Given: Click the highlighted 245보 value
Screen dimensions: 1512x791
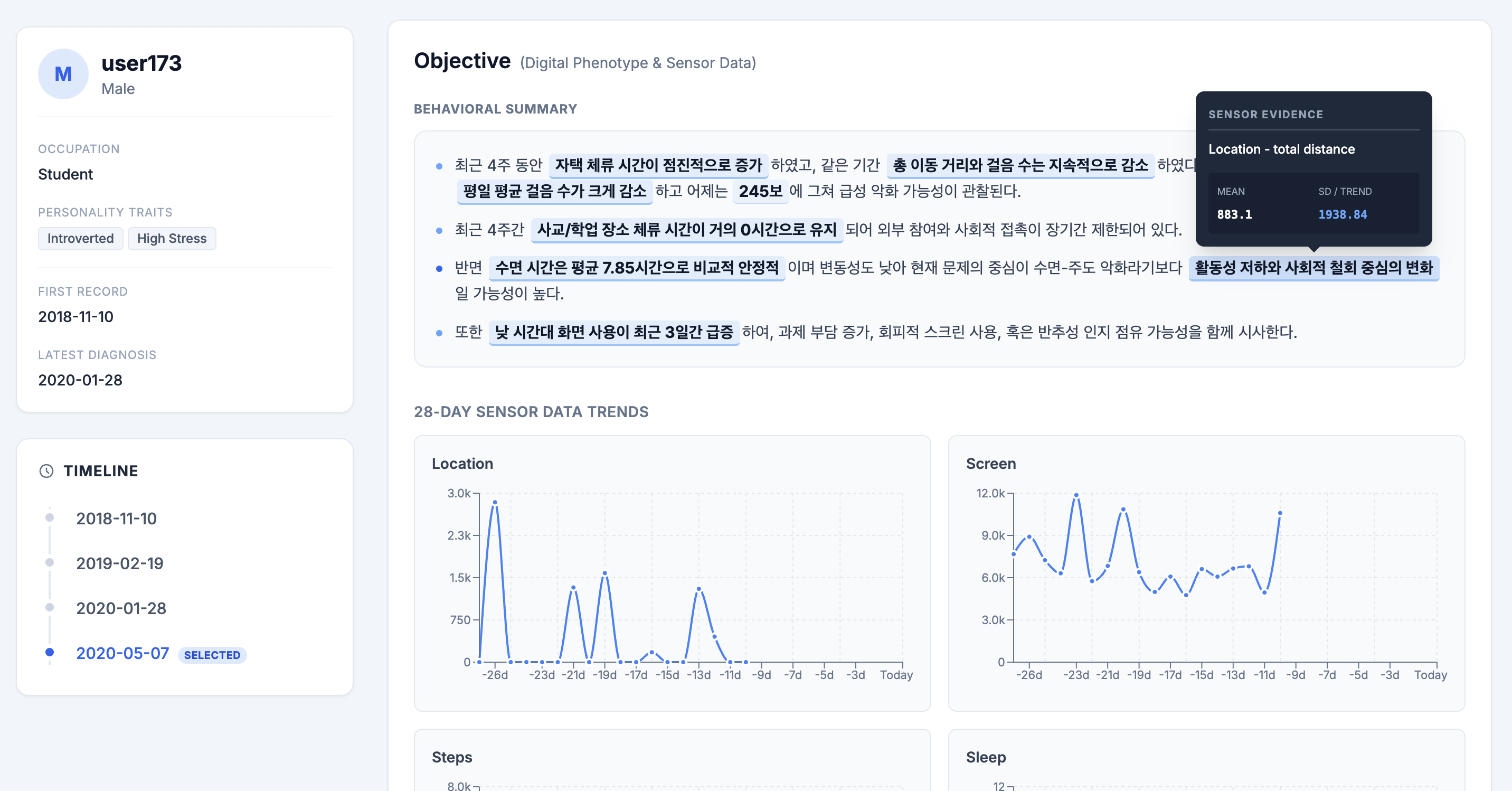Looking at the screenshot, I should pos(760,191).
